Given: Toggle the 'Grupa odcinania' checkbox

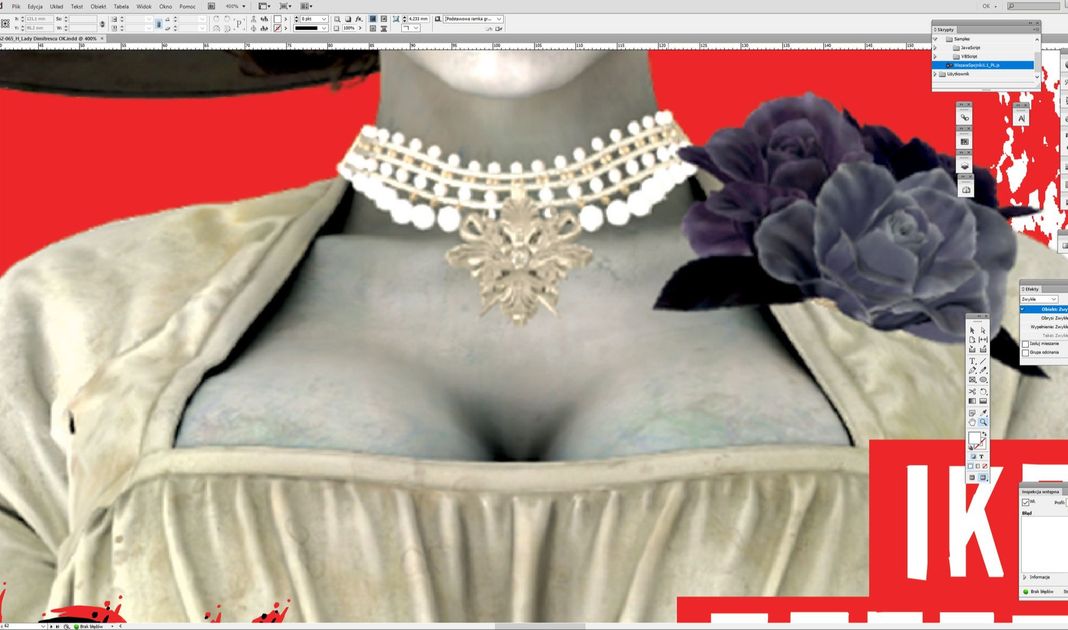Looking at the screenshot, I should [1025, 353].
